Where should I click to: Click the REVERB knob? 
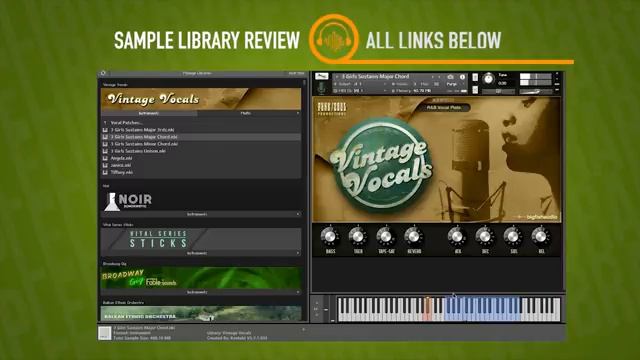click(413, 237)
